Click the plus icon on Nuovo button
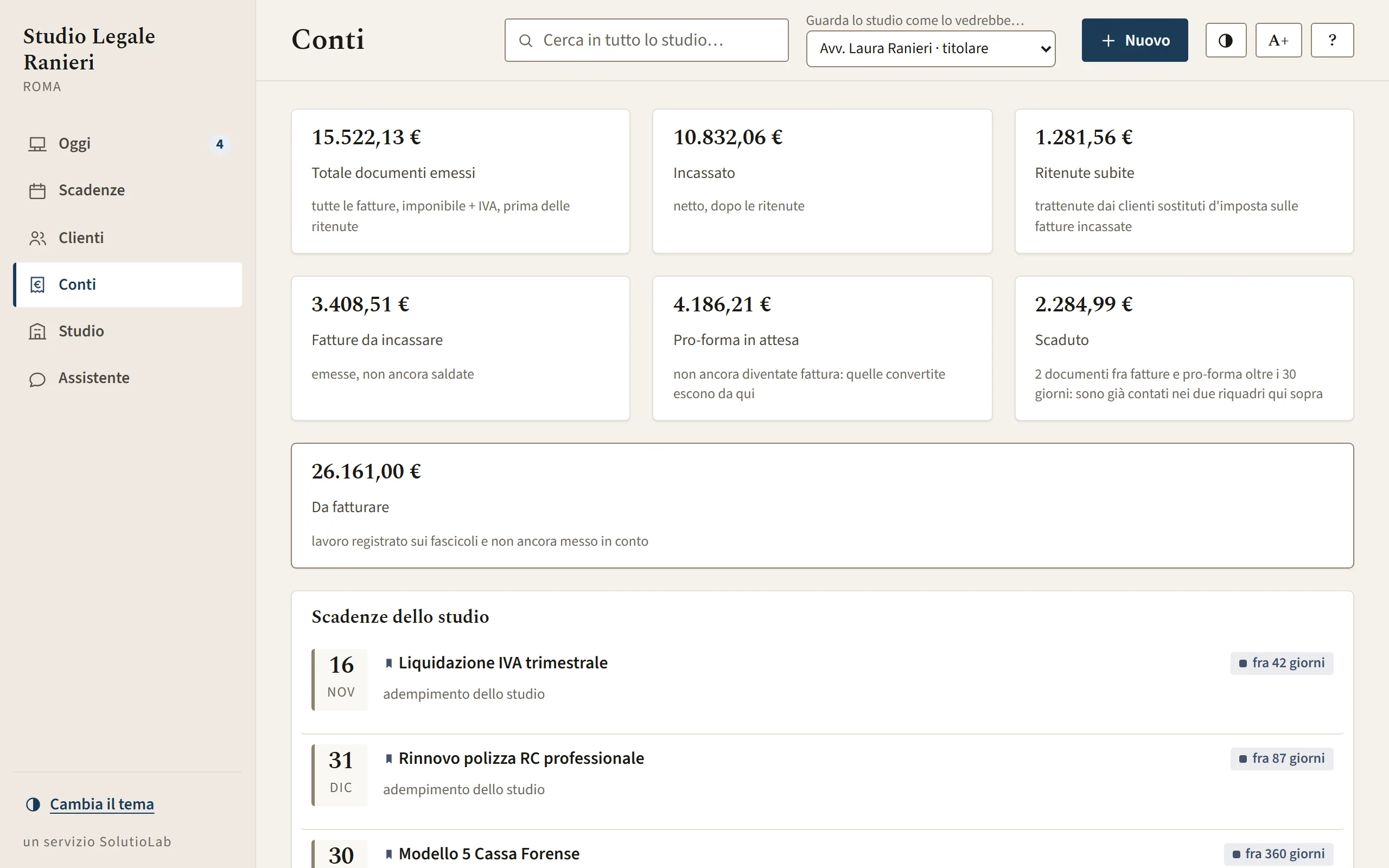 click(1108, 40)
